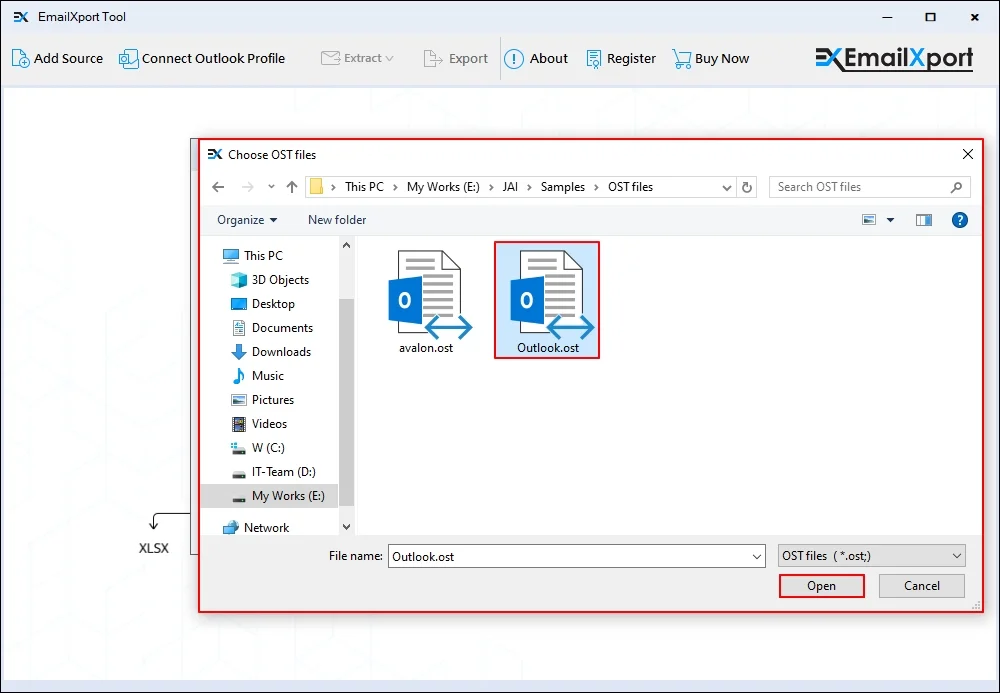1000x693 pixels.
Task: Open the File name history dropdown
Action: [x=756, y=556]
